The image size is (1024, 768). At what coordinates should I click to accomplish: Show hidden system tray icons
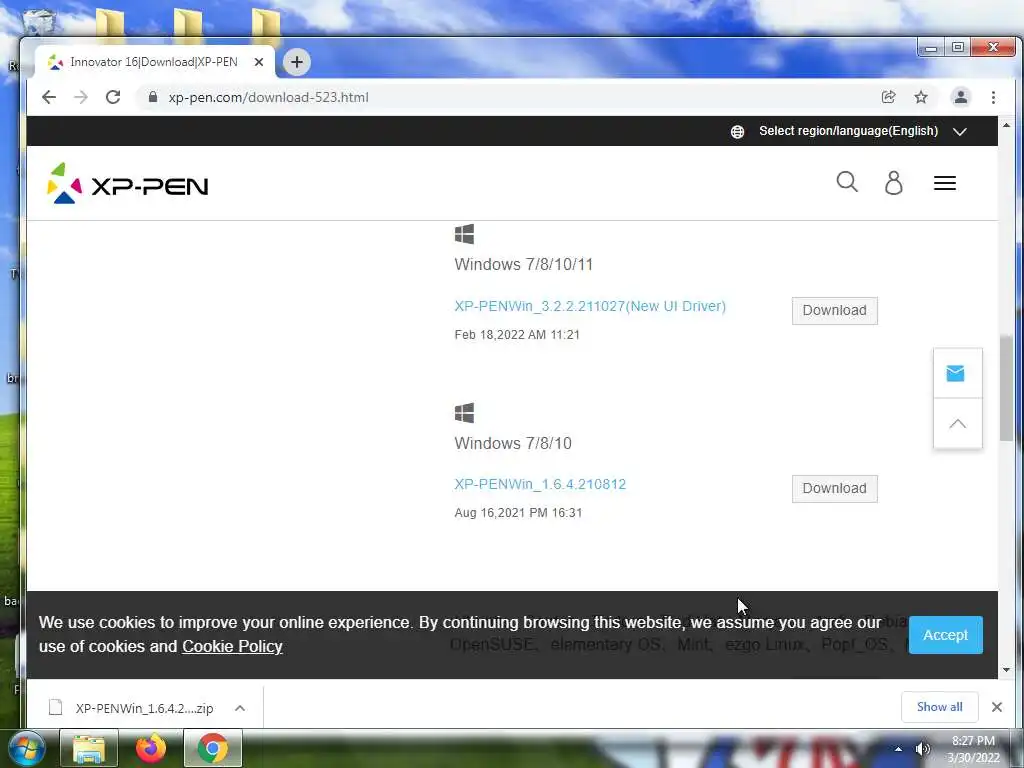click(x=899, y=749)
